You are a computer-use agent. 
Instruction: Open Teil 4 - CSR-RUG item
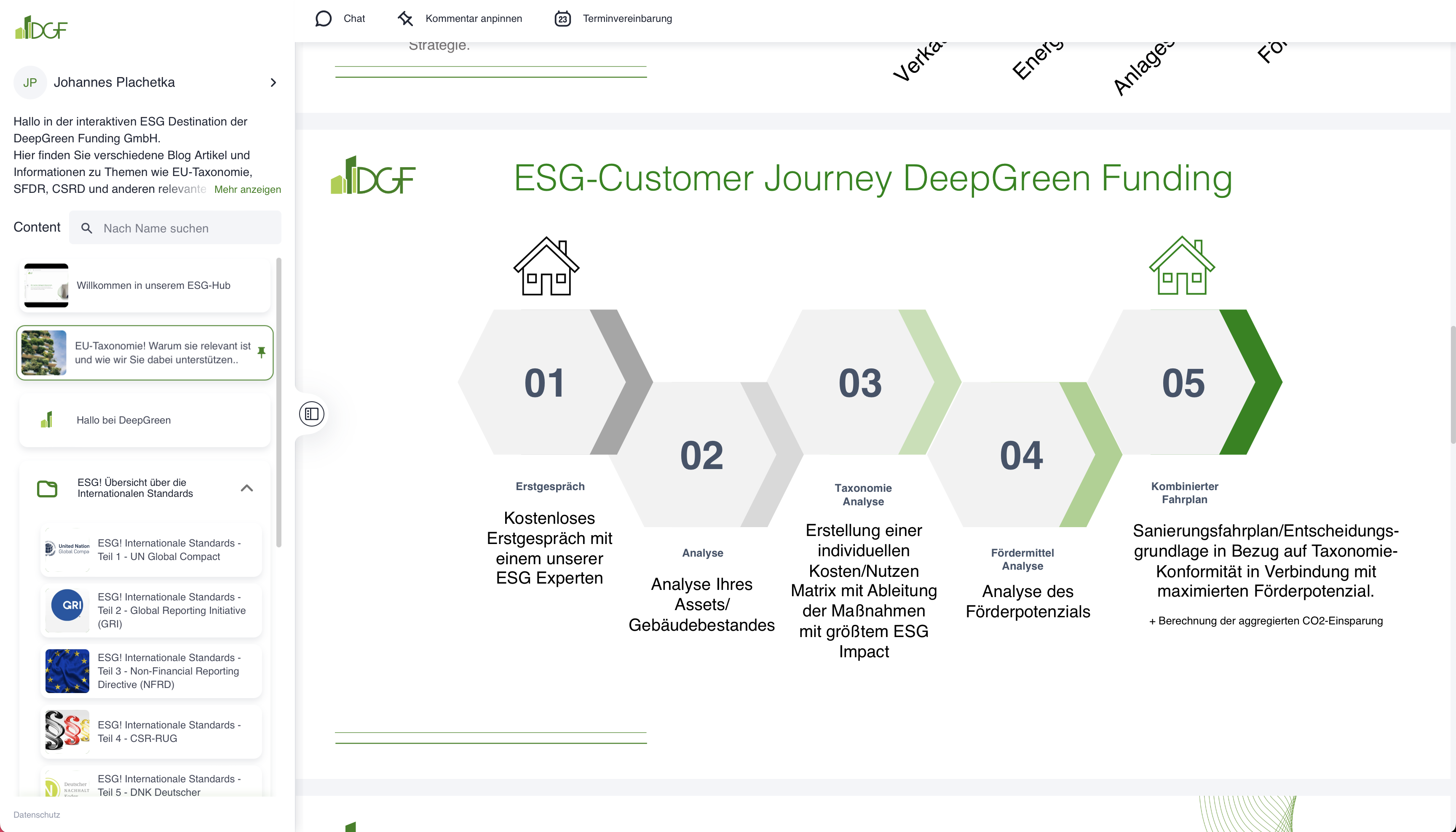tap(152, 731)
